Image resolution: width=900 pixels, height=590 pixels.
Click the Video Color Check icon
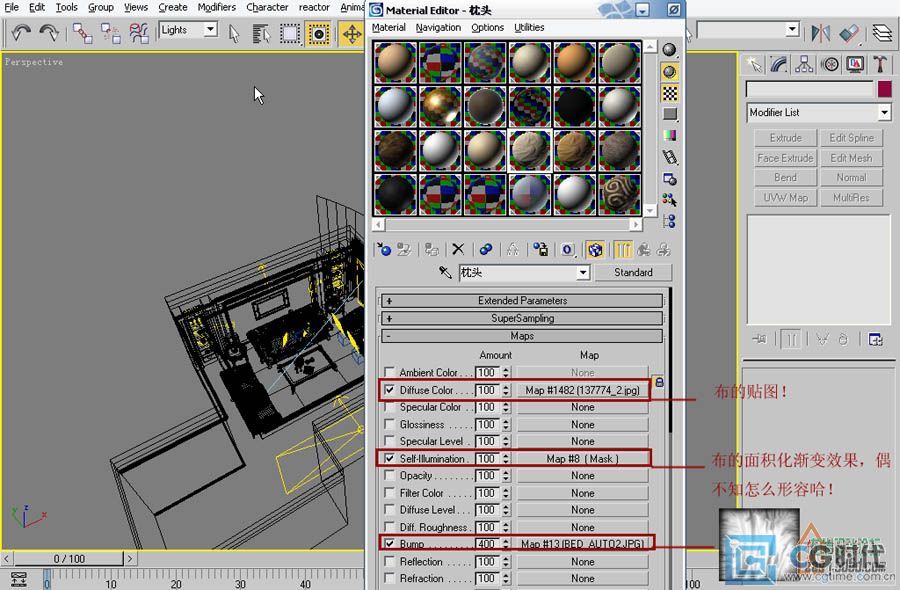pos(669,135)
